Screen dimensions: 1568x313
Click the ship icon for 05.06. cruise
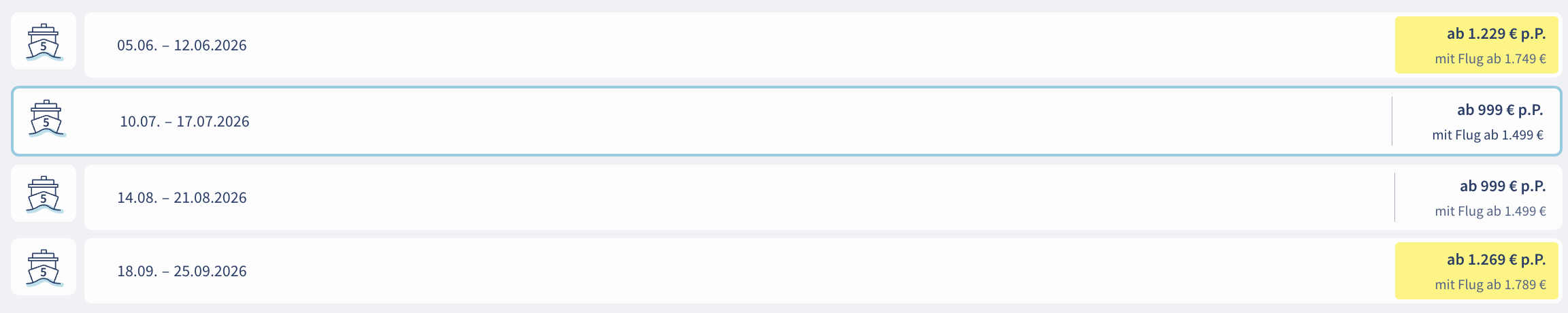(44, 42)
